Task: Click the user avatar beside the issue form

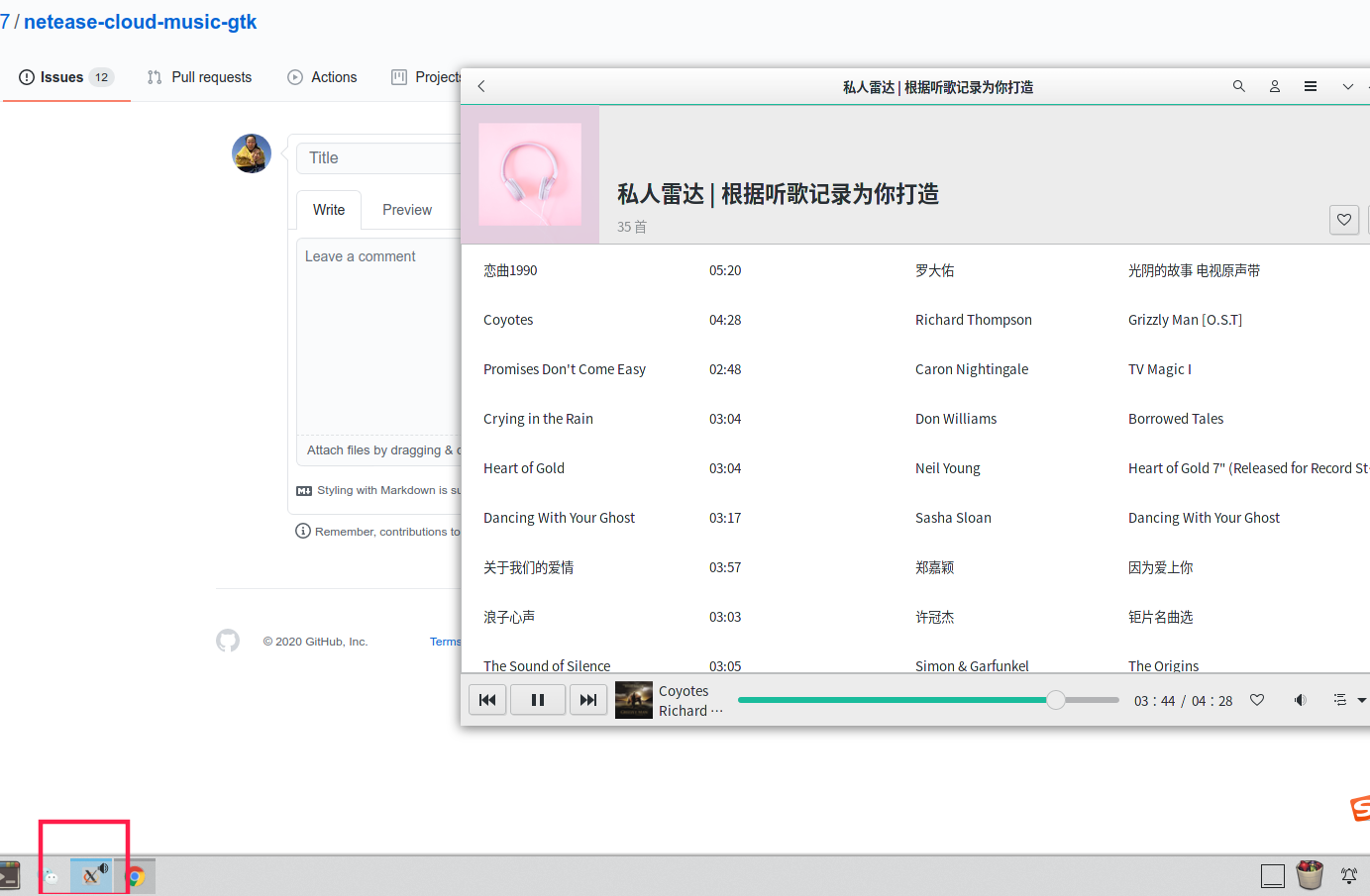Action: [252, 153]
